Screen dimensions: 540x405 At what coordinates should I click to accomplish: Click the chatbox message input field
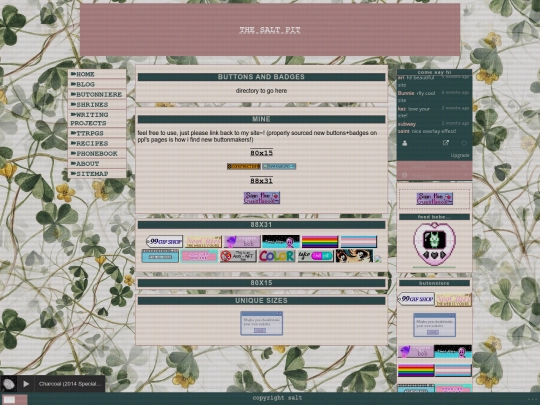(435, 175)
